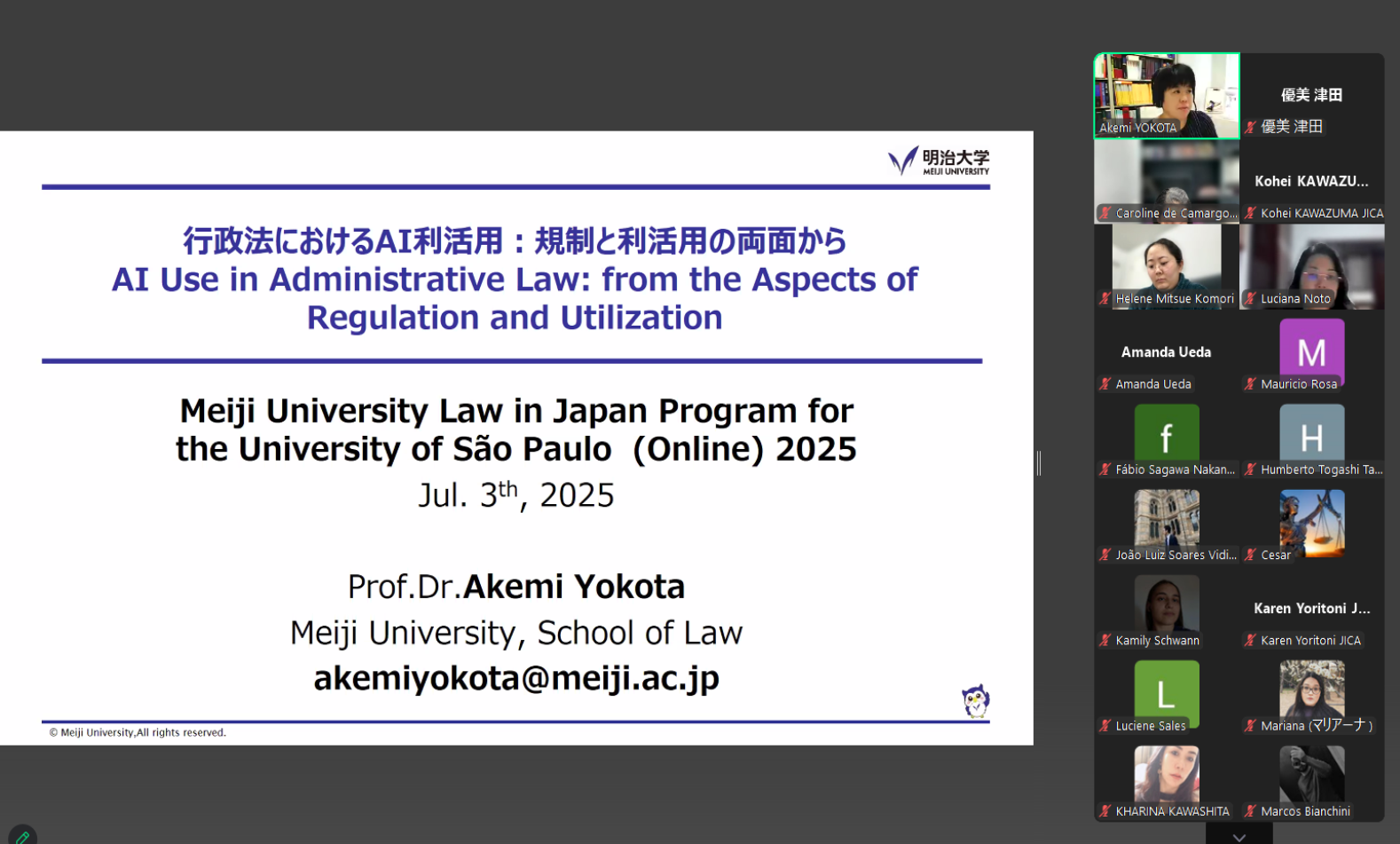Screen dimensions: 1400x844
Task: Click Mauricio Rosa's purple M avatar
Action: pyautogui.click(x=1312, y=351)
